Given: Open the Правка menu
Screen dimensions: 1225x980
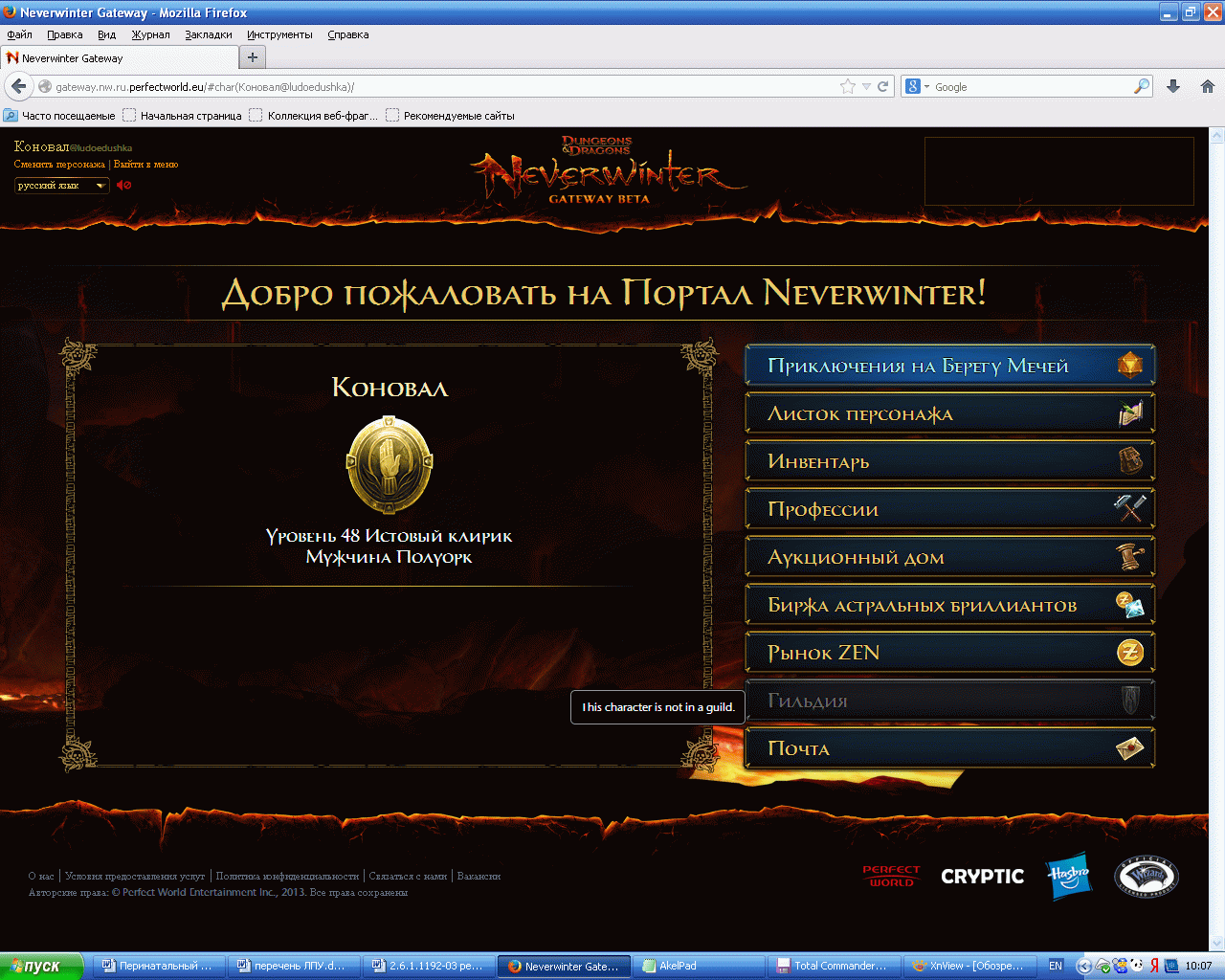Looking at the screenshot, I should [x=64, y=34].
